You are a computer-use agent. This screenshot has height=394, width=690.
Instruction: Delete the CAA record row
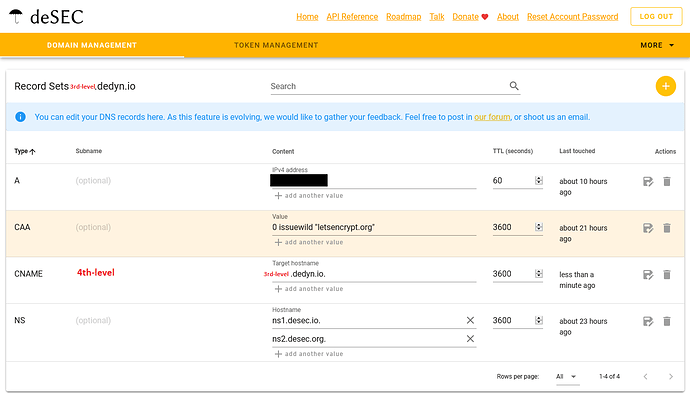pos(667,228)
